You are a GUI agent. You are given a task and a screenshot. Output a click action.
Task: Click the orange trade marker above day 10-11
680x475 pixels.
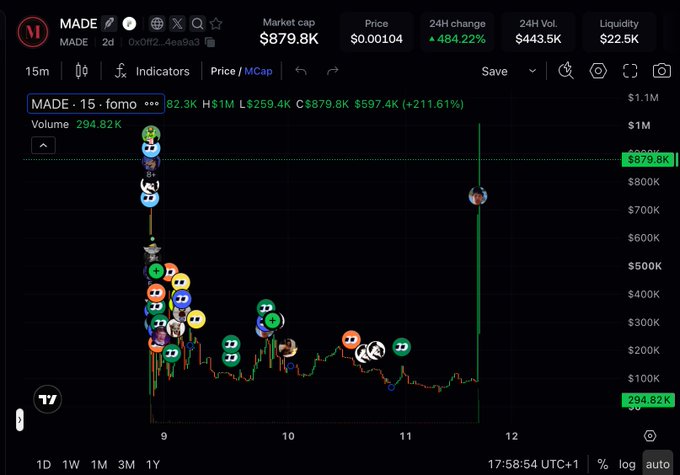coord(351,340)
